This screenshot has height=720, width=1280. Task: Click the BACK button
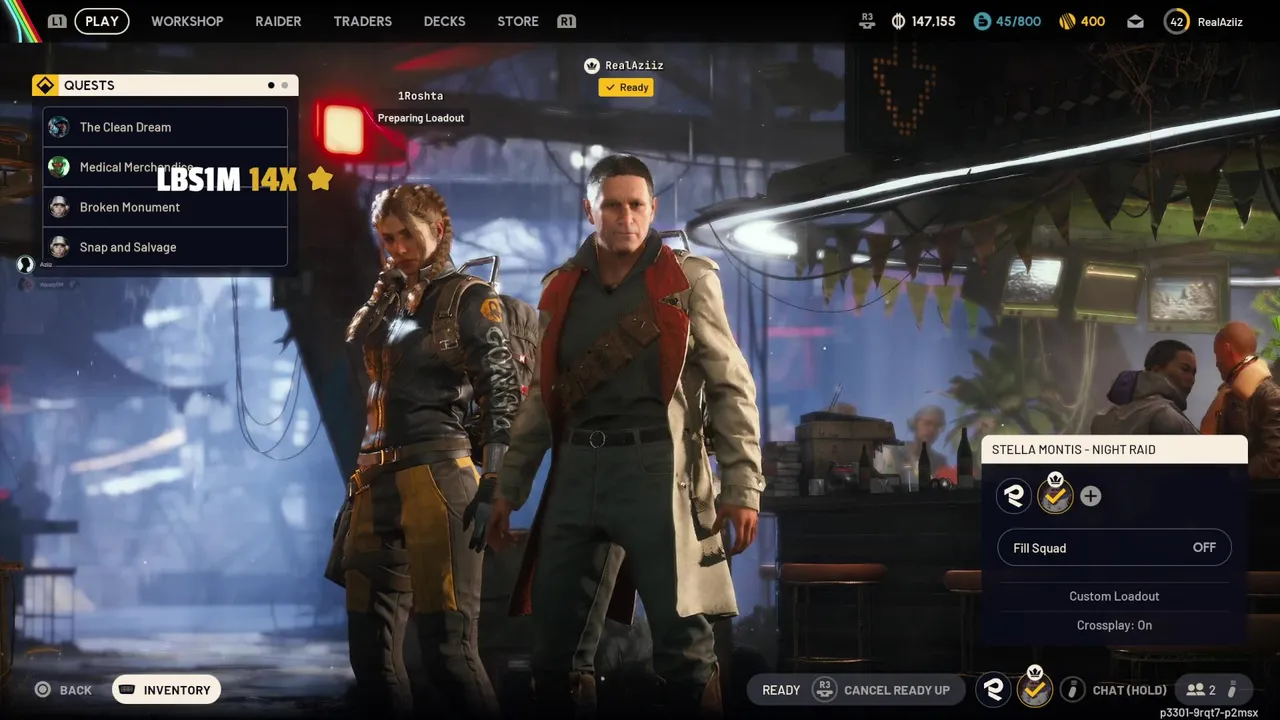[76, 690]
